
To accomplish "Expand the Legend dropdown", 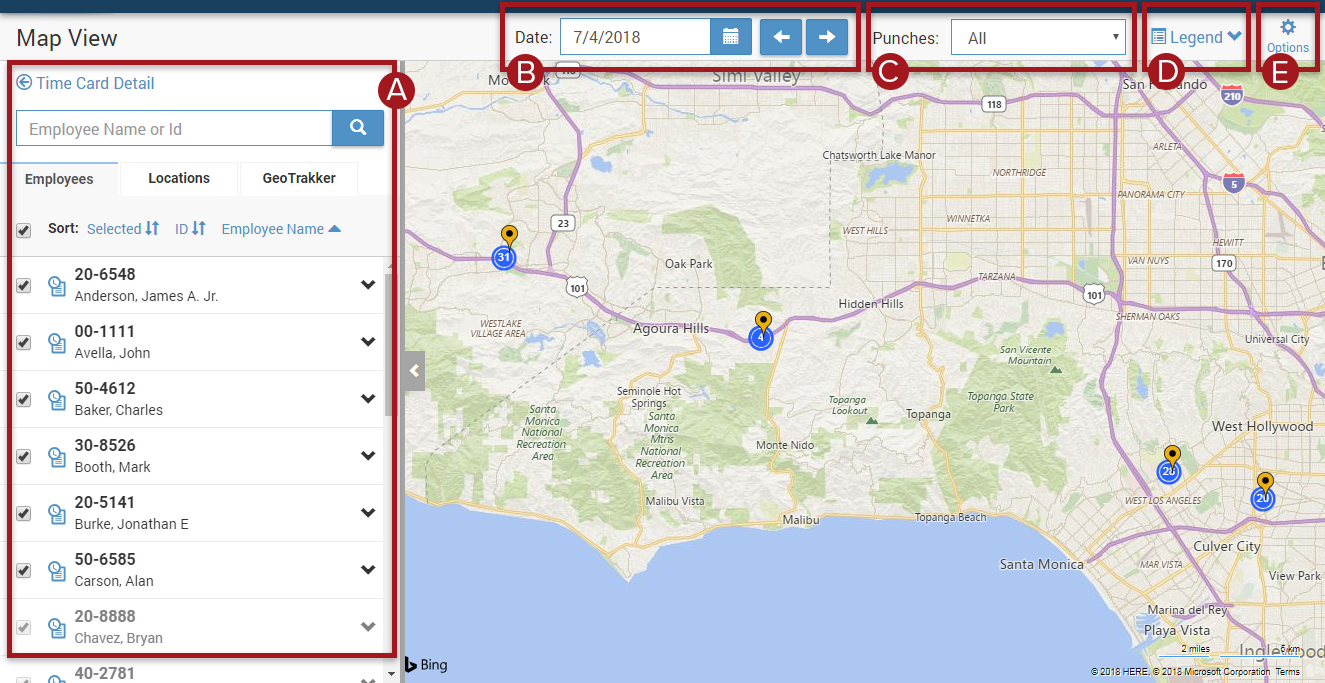I will coord(1196,37).
